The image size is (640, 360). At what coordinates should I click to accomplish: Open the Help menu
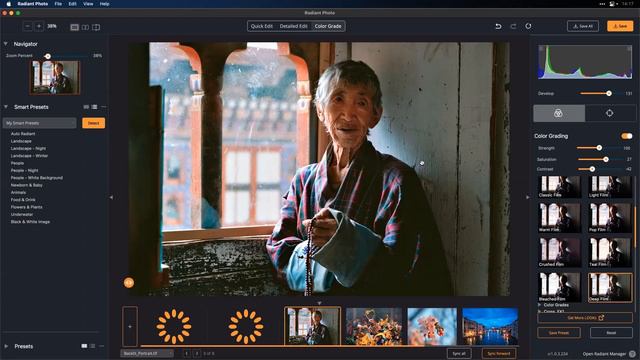coord(104,4)
